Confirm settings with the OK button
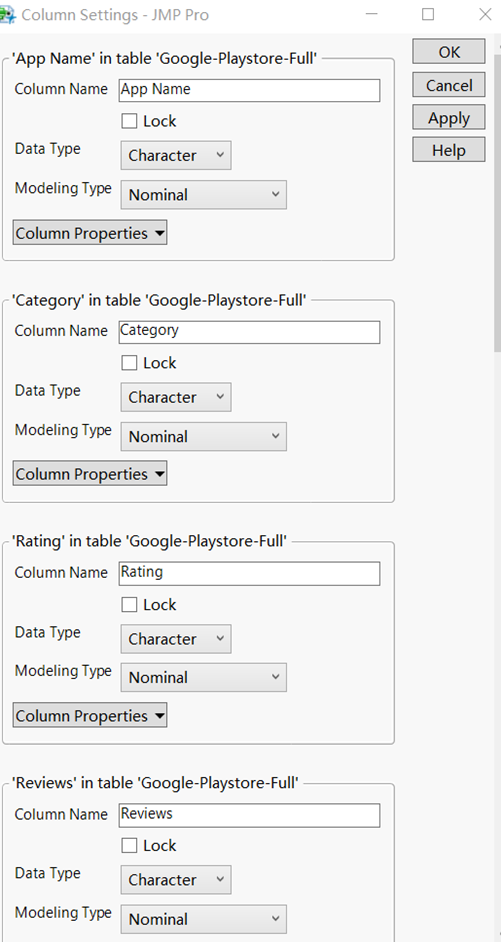This screenshot has width=501, height=942. (x=449, y=52)
